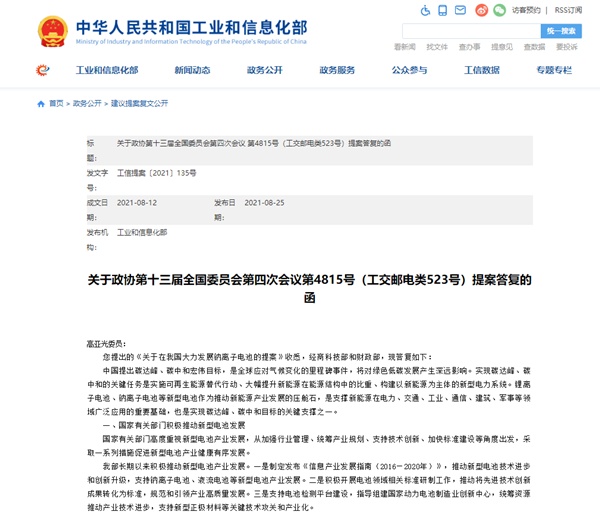Click the red swirl icon in navigation bar
This screenshot has width=600, height=516.
coord(42,70)
